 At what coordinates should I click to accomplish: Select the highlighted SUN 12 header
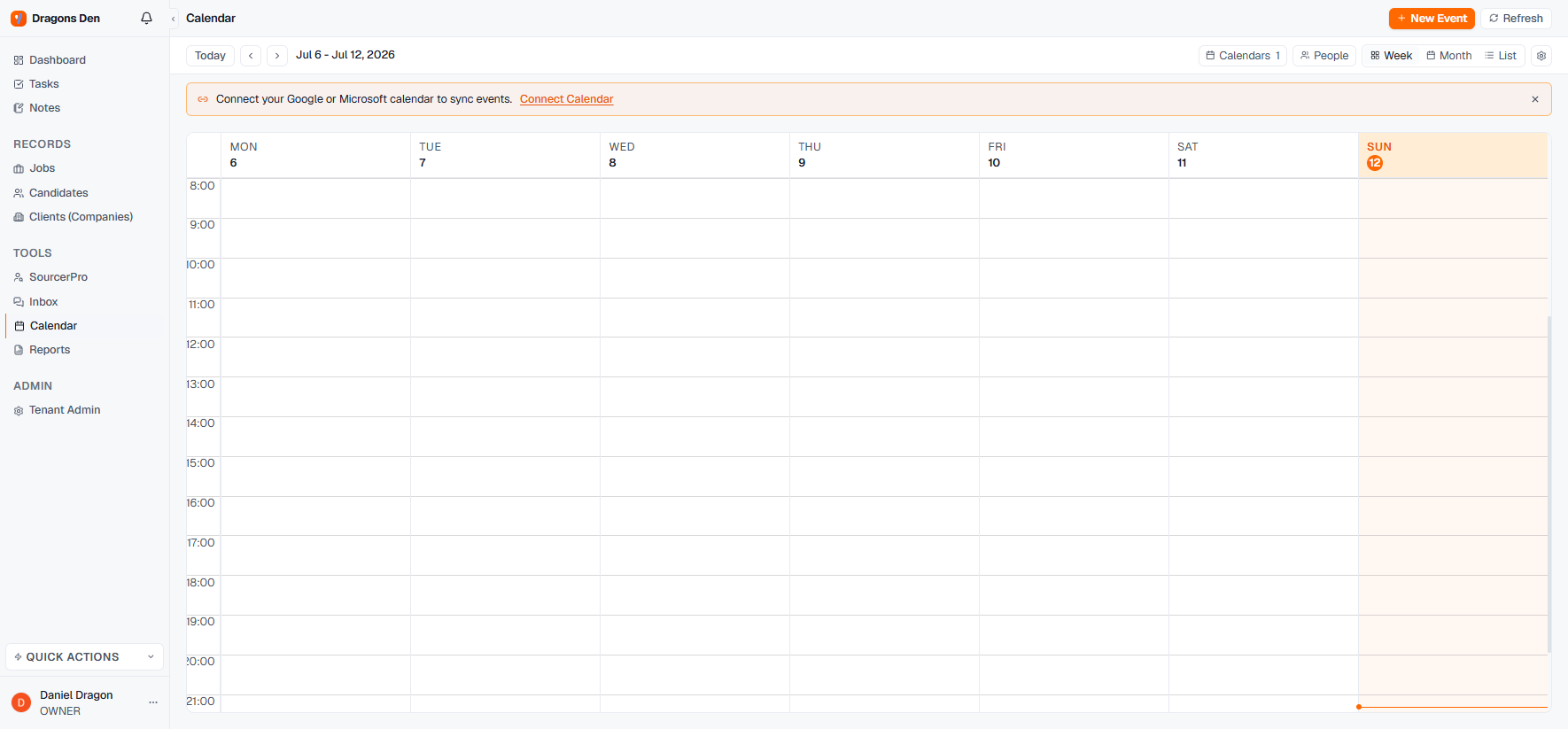(1453, 155)
